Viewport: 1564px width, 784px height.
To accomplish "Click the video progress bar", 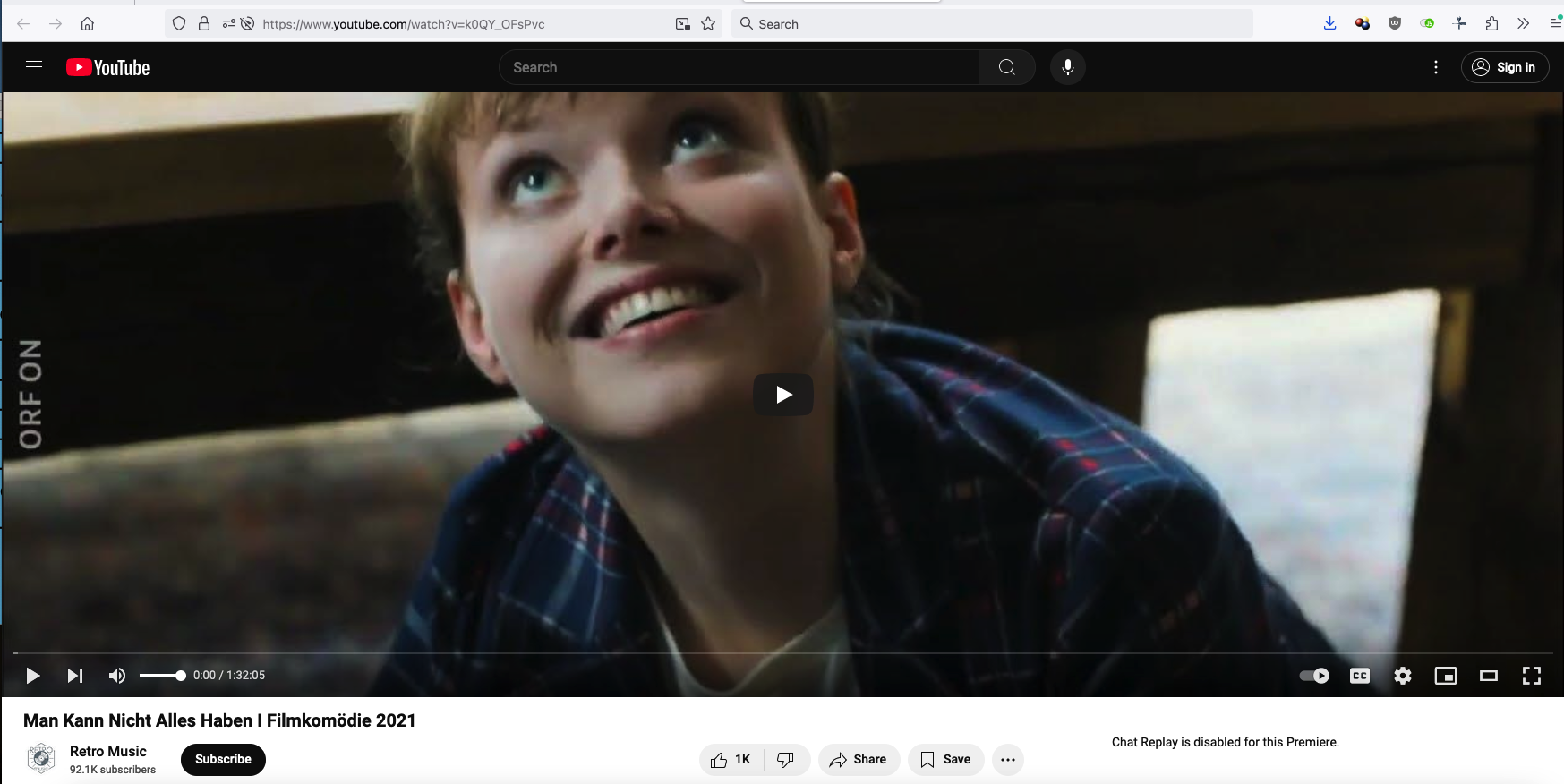I will (x=782, y=653).
